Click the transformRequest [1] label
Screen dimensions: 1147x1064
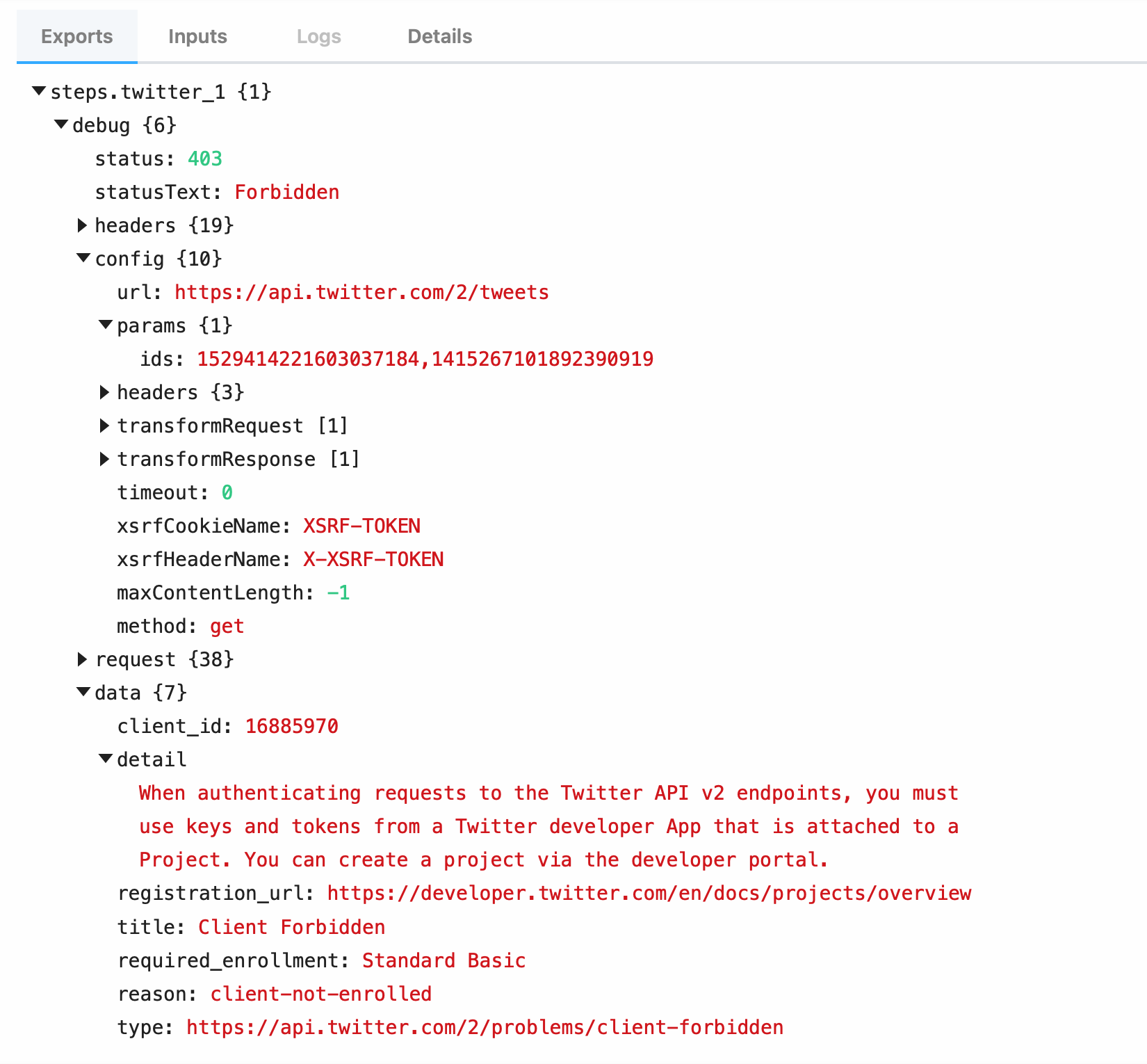coord(232,426)
